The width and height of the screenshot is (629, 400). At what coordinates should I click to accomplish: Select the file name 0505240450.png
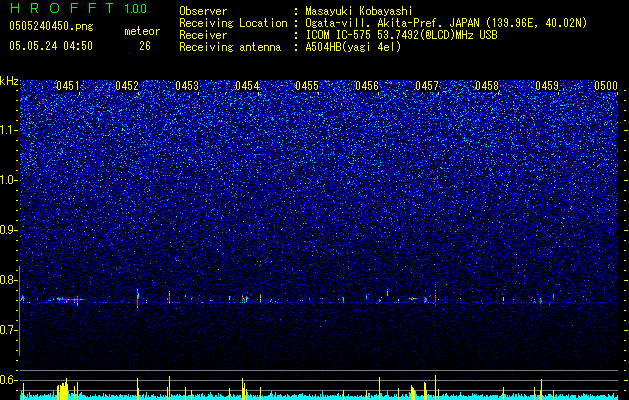pyautogui.click(x=51, y=26)
